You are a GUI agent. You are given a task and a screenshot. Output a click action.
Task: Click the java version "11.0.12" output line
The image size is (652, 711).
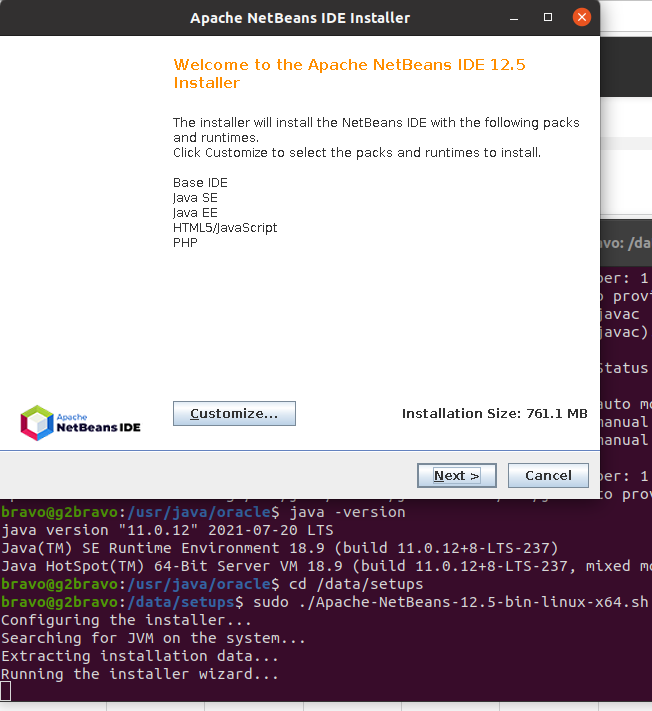[x=167, y=530]
